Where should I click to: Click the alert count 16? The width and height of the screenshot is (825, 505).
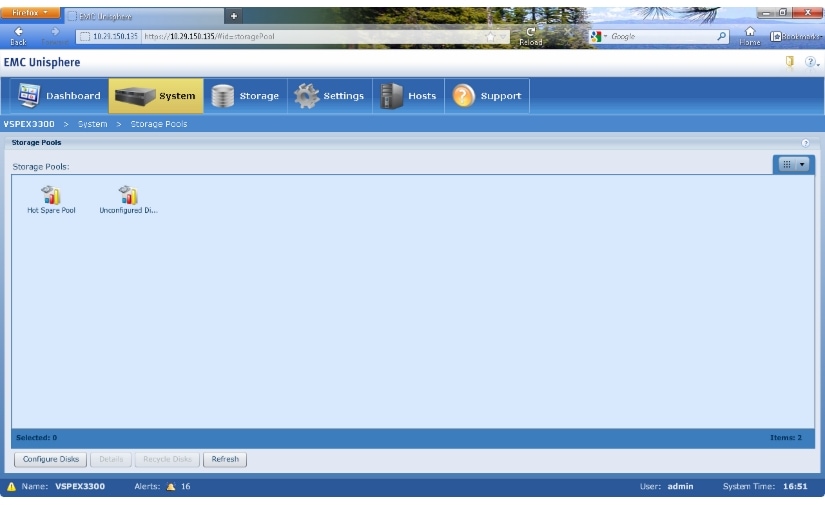coord(186,487)
